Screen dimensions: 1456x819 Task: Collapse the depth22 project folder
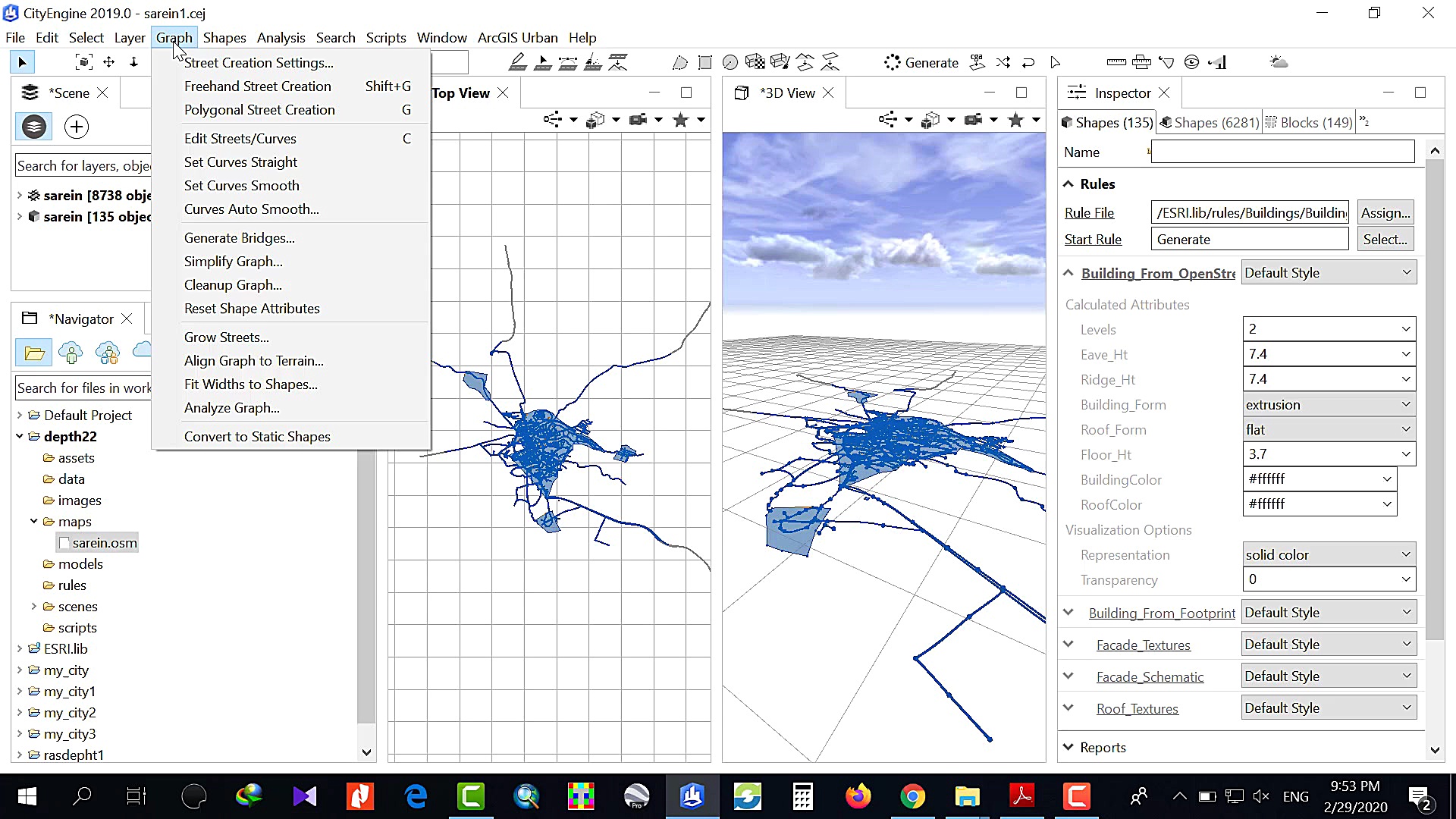[x=20, y=436]
